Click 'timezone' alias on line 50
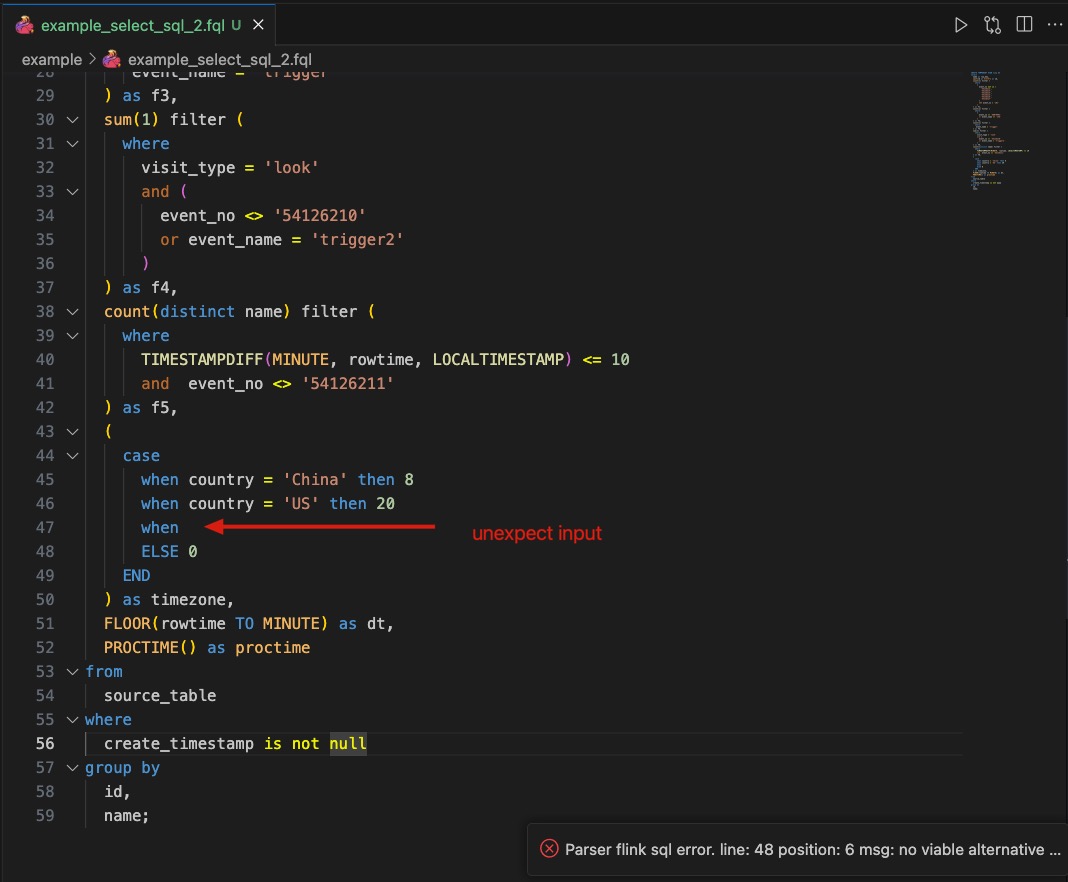The width and height of the screenshot is (1068, 882). (189, 599)
